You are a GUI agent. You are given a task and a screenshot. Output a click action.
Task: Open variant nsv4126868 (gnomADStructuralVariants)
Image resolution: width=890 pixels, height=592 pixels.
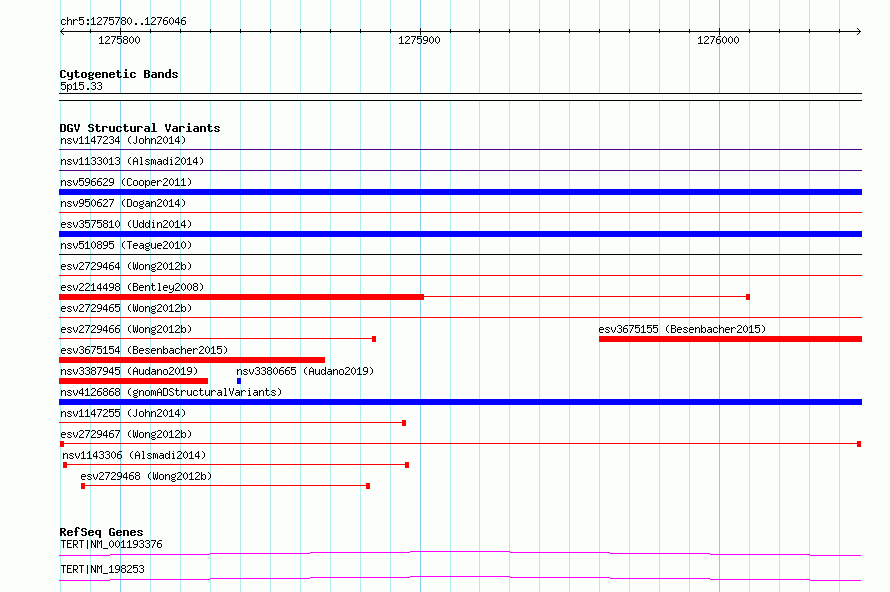[x=171, y=392]
